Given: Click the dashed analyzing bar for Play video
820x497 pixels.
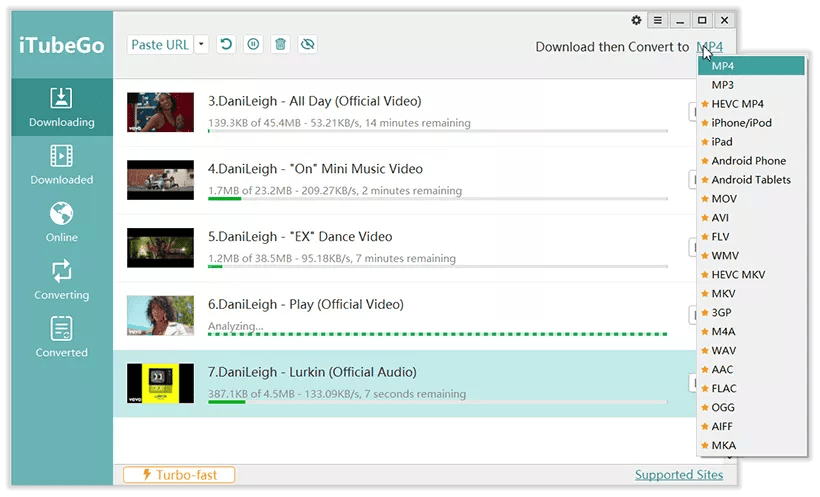Looking at the screenshot, I should coord(438,334).
